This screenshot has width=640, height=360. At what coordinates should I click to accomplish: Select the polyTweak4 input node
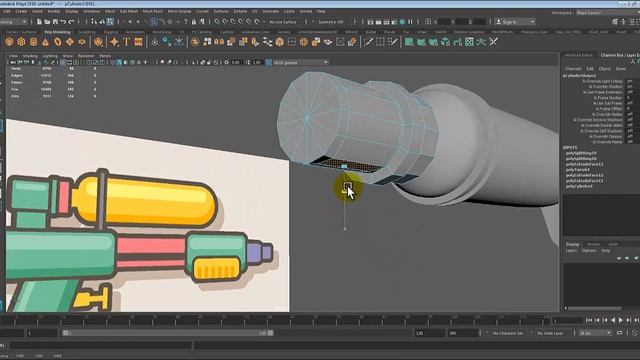577,169
